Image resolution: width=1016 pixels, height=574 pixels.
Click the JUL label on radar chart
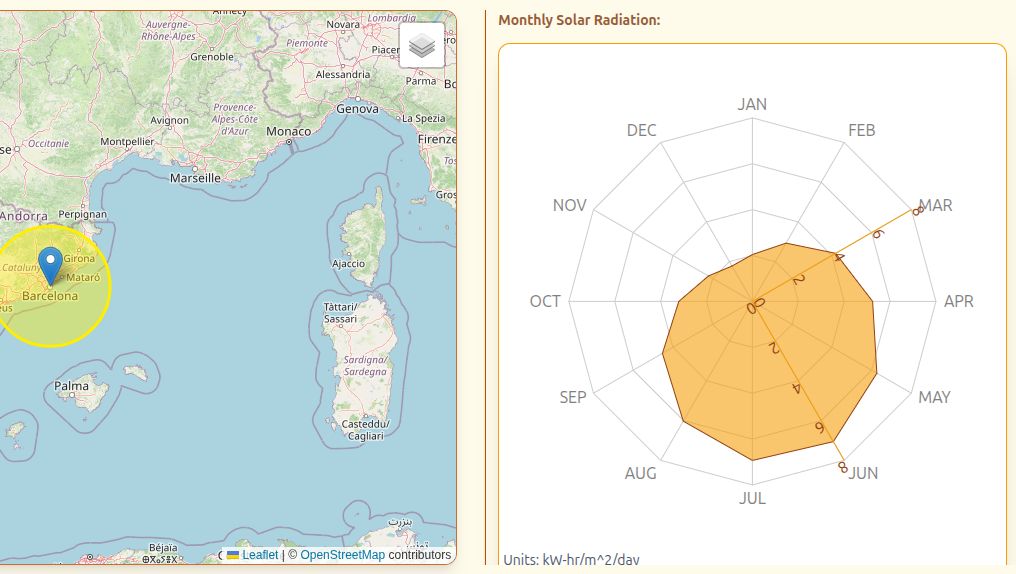pyautogui.click(x=752, y=498)
